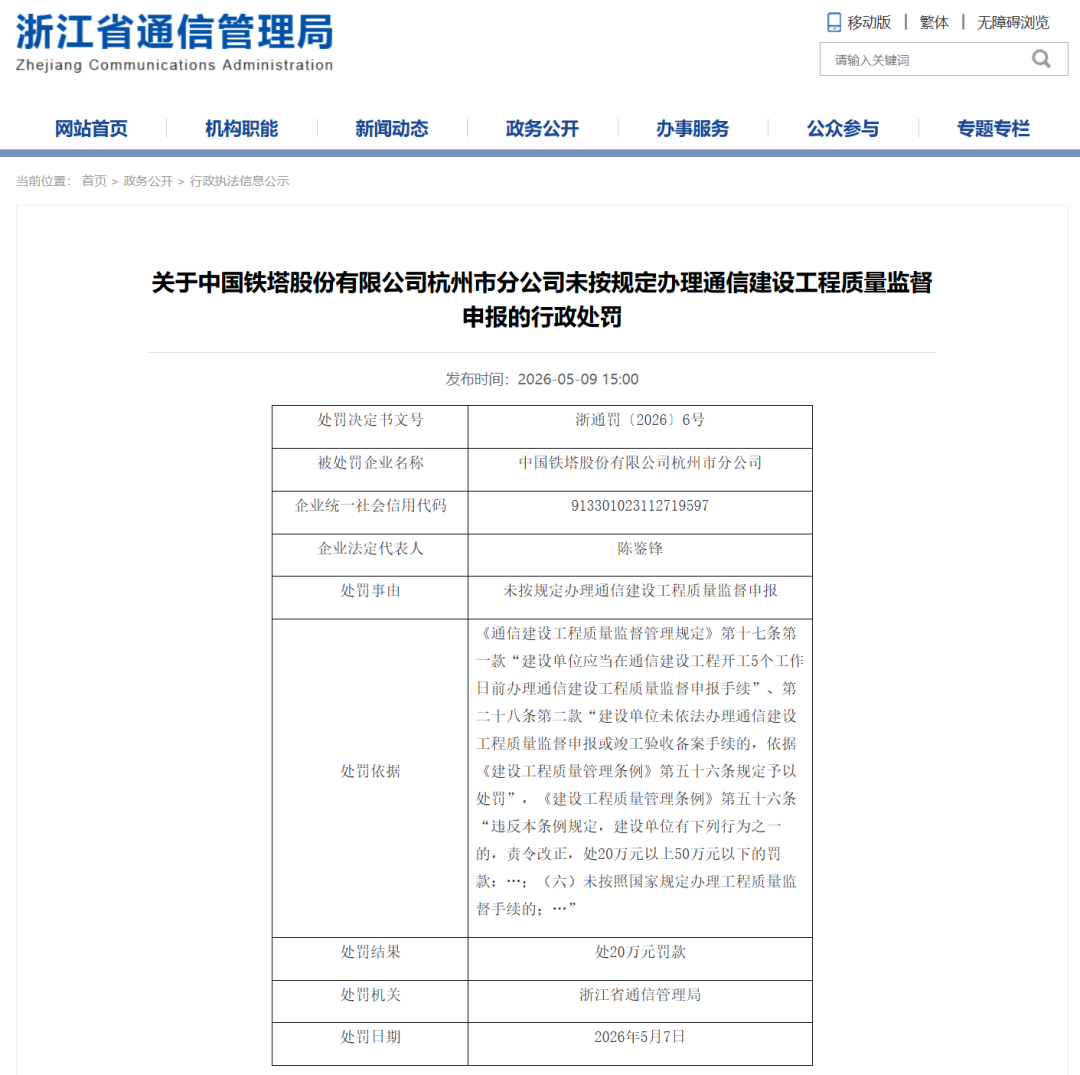Click the credit code 913301023112719597

tap(640, 505)
